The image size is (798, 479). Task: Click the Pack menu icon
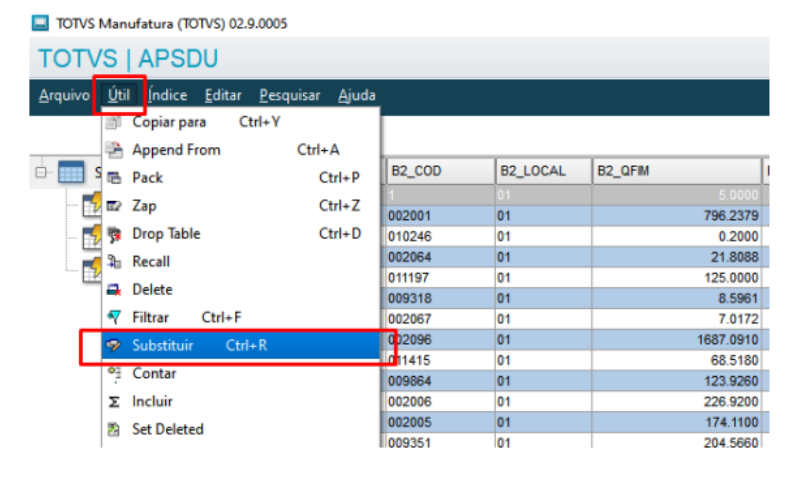(114, 178)
